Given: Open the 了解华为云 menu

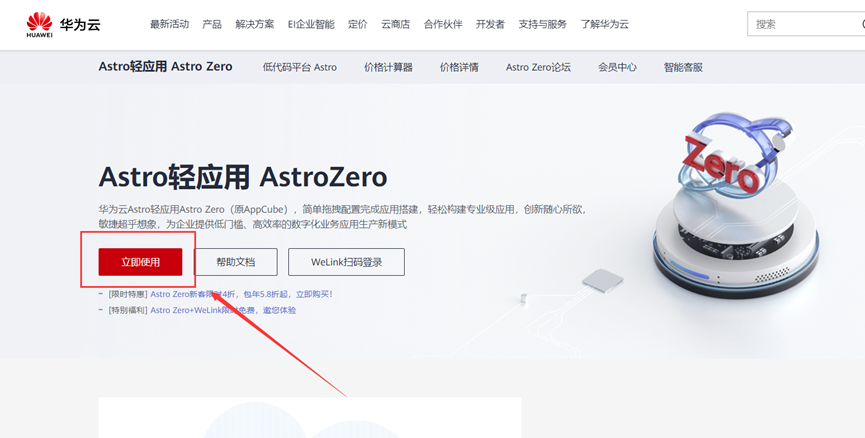Looking at the screenshot, I should 605,24.
